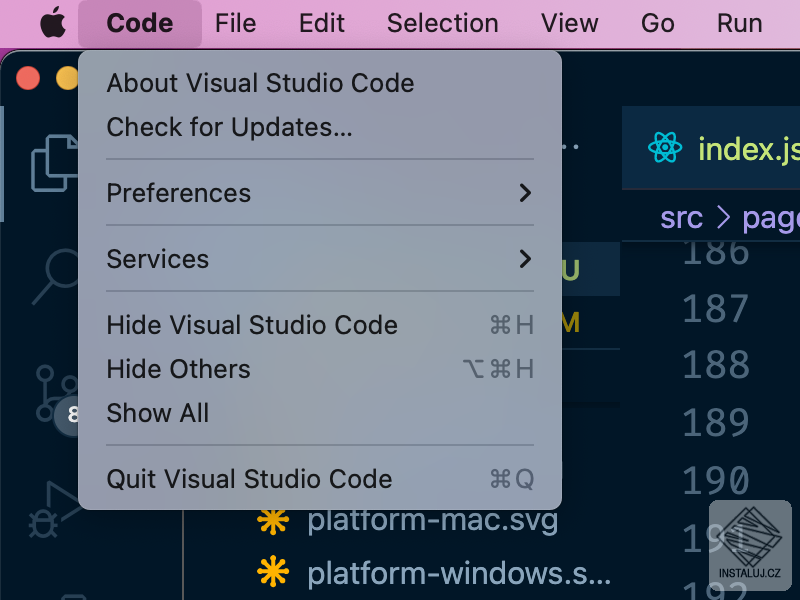Open the Explorer view in activity bar
Viewport: 800px width, 600px height.
pyautogui.click(x=55, y=163)
